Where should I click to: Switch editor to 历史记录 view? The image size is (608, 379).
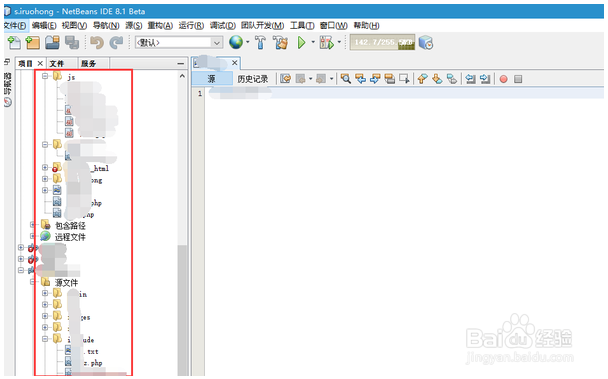pos(253,79)
